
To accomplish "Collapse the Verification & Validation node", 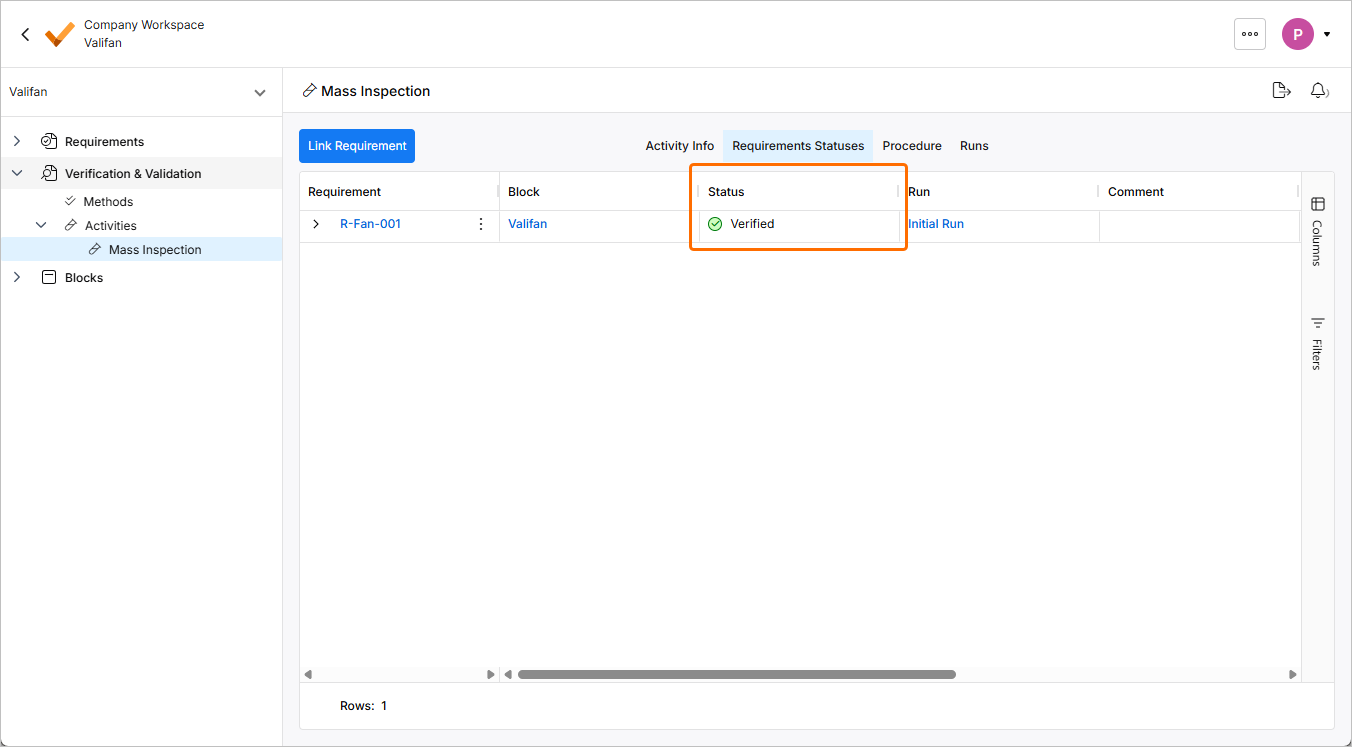I will [17, 174].
